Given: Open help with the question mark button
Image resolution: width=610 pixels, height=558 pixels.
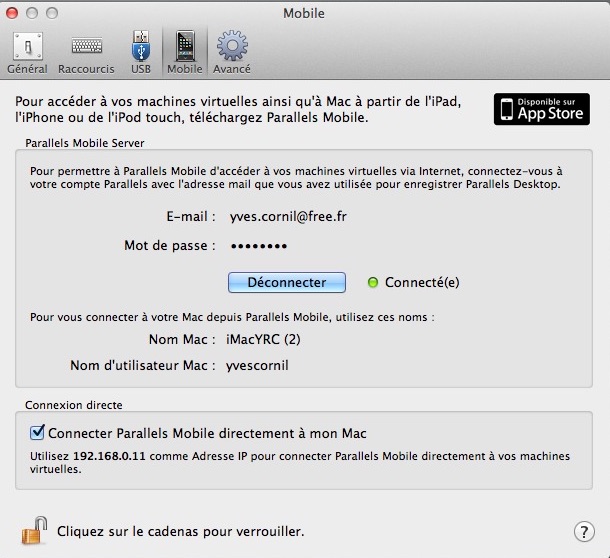Looking at the screenshot, I should click(584, 531).
